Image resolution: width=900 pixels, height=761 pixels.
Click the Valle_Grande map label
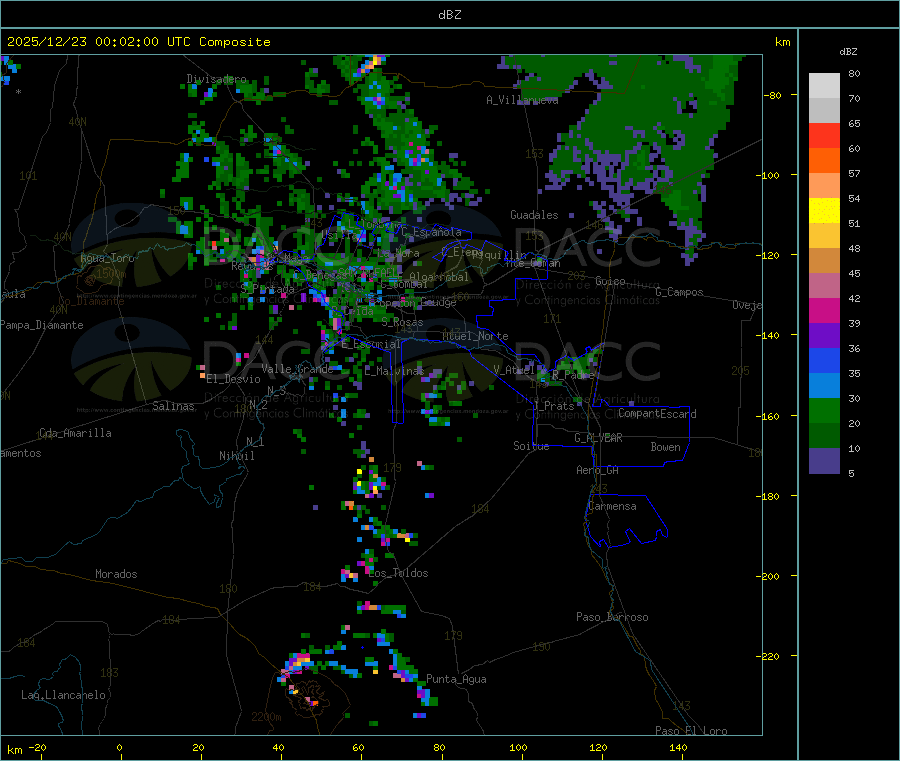click(x=297, y=369)
